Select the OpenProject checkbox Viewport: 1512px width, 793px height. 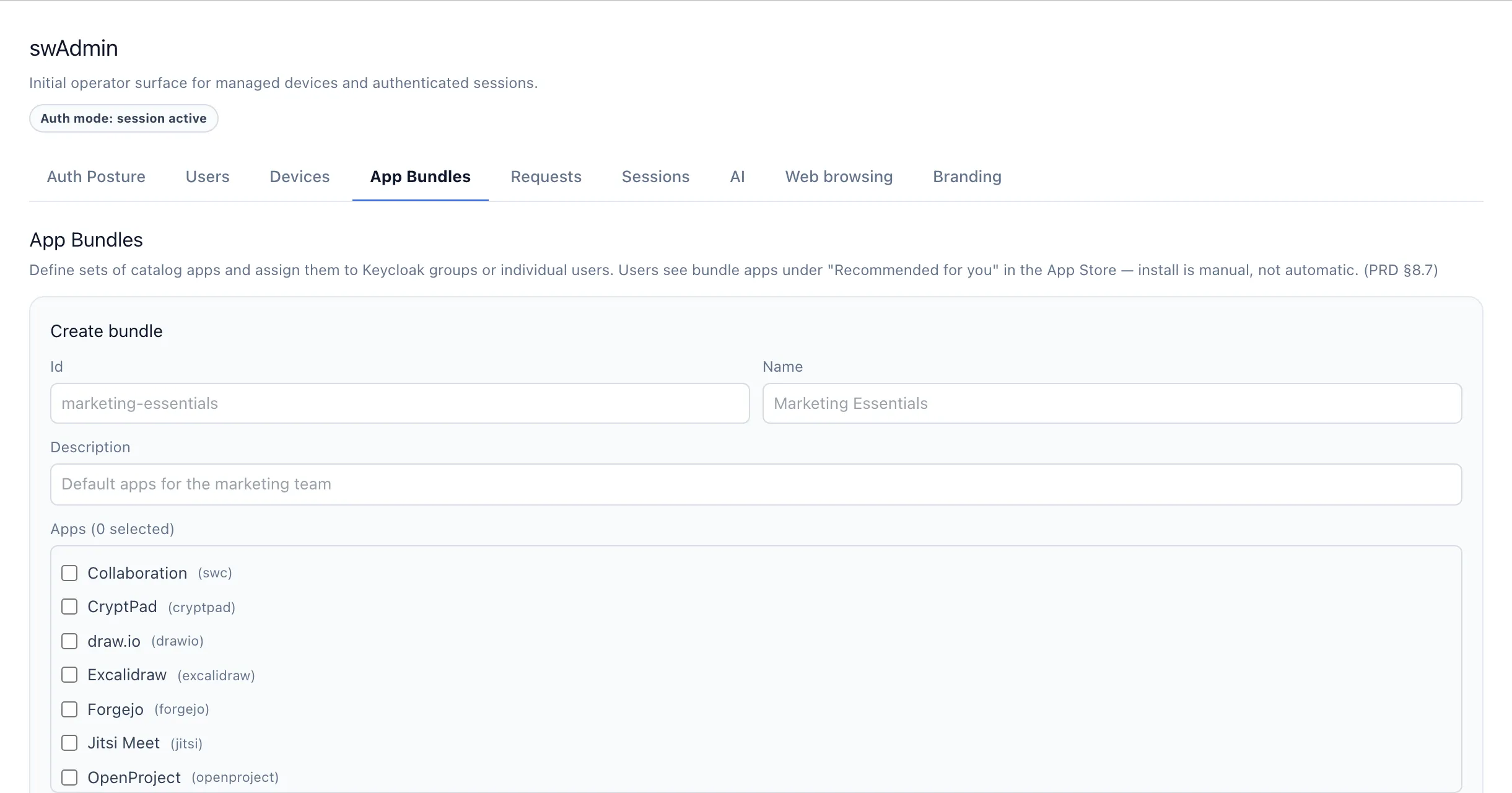(x=69, y=778)
